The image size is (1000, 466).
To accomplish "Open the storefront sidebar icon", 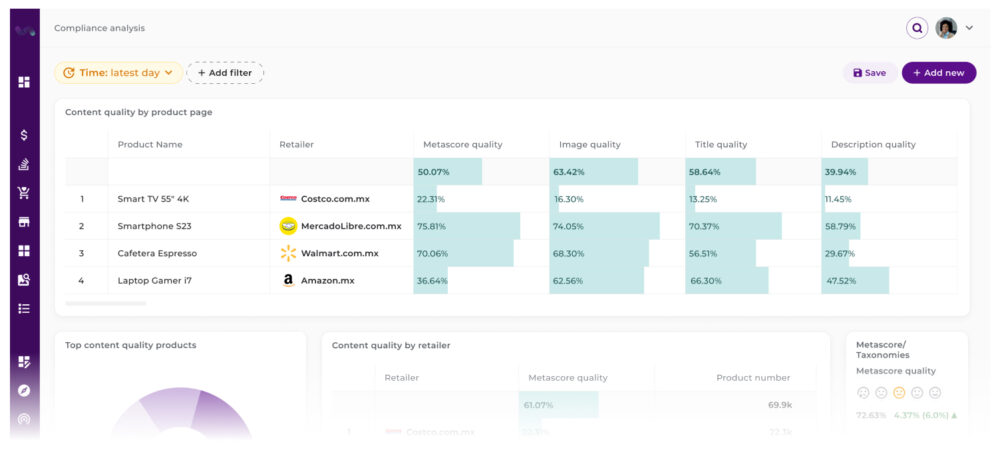I will coord(24,222).
